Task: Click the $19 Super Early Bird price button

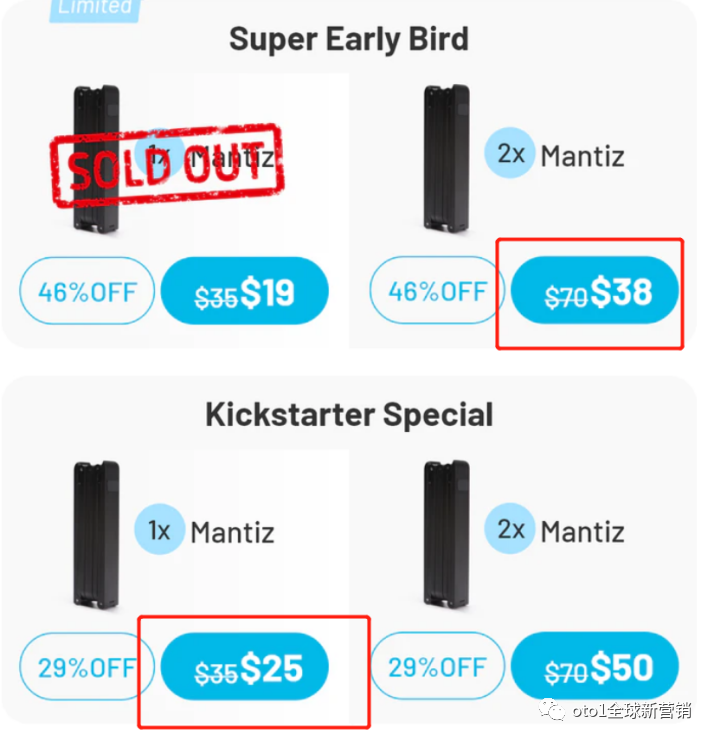Action: tap(244, 292)
